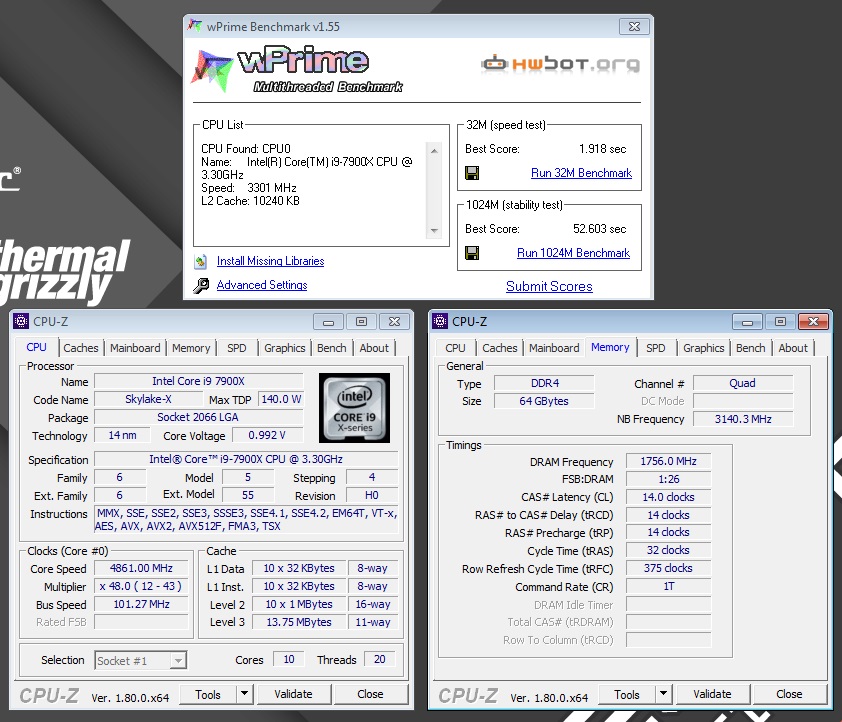Click the Bus Speed value 101.27 MHz
842x722 pixels.
tap(141, 604)
